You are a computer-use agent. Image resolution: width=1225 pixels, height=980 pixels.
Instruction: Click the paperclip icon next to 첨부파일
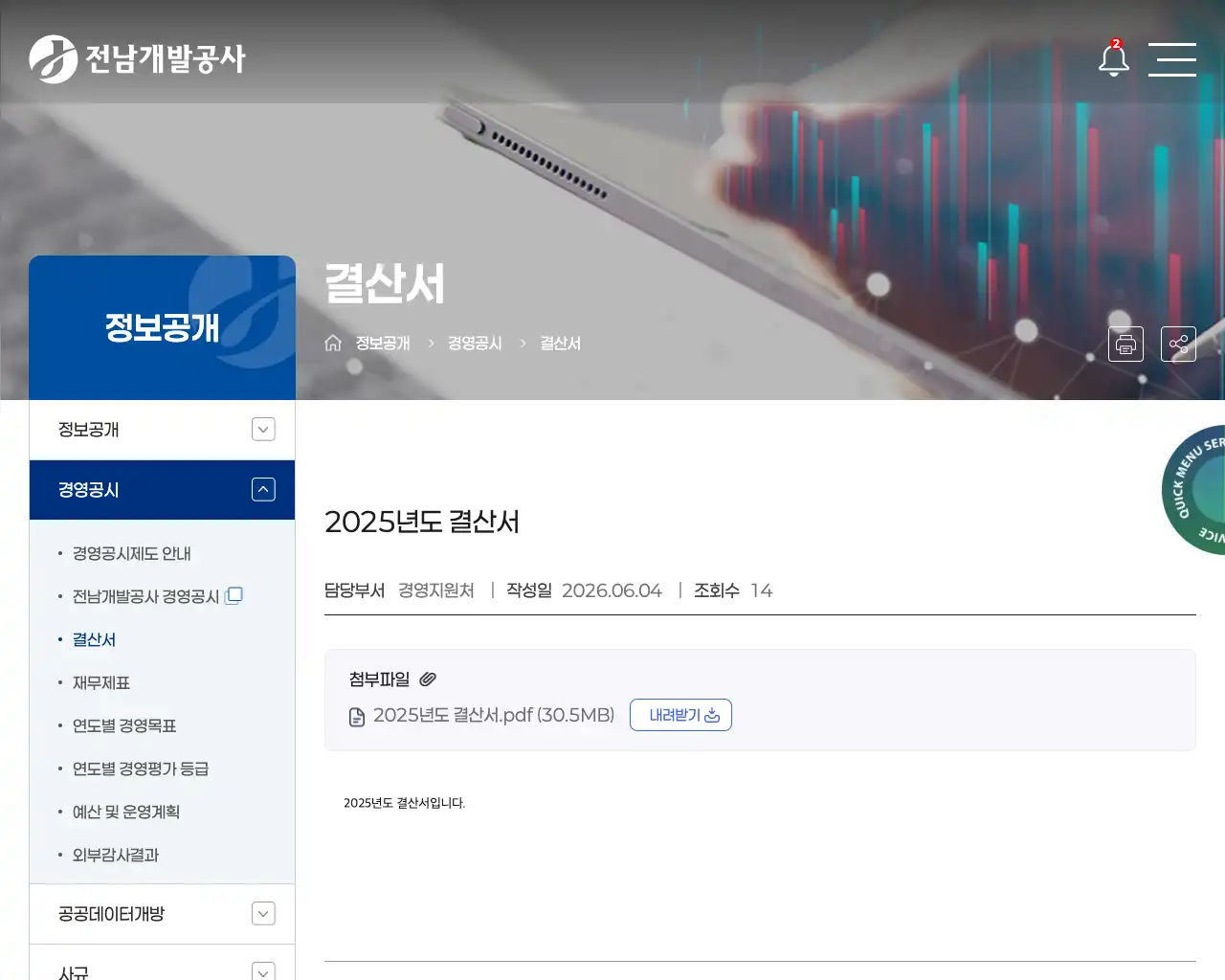(428, 679)
